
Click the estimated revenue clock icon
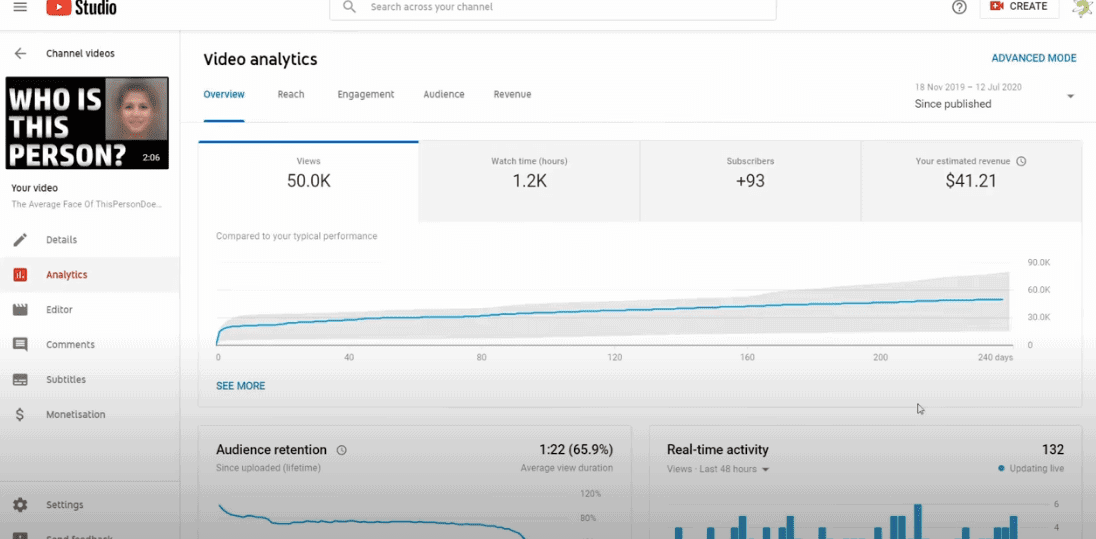tap(1021, 161)
